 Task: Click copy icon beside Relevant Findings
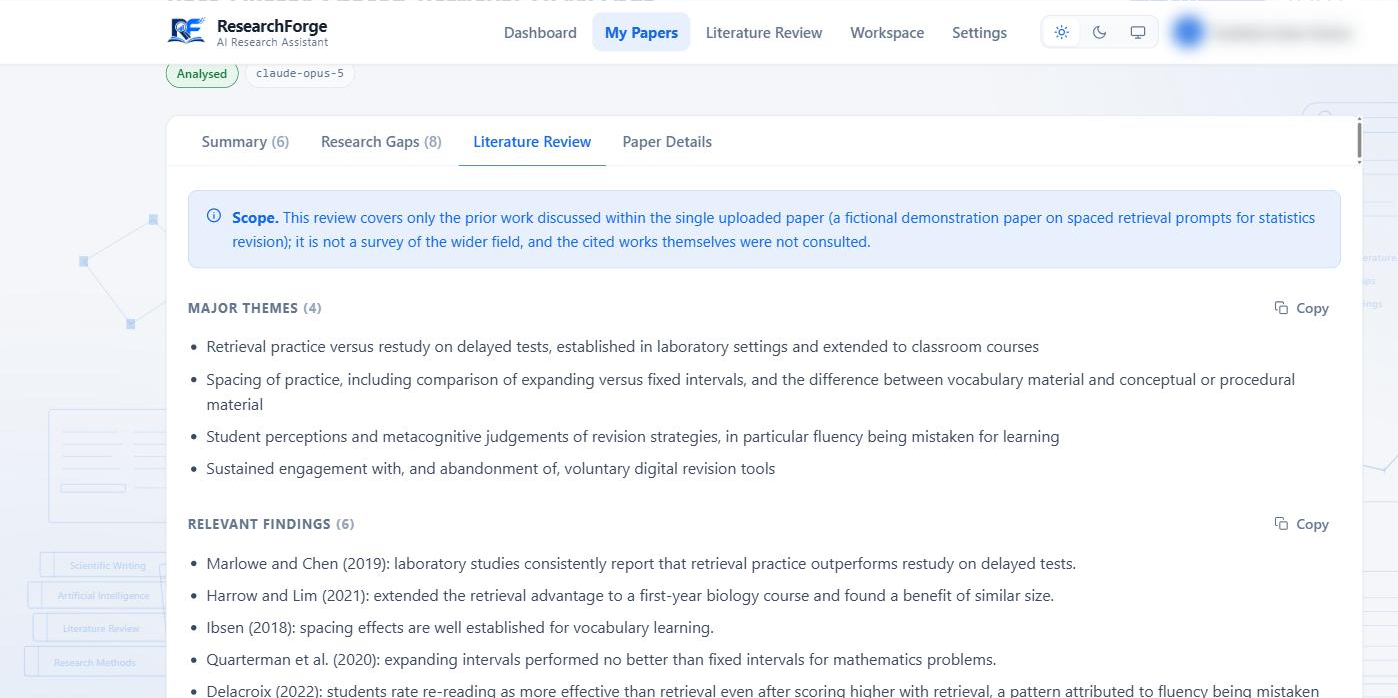pos(1281,524)
